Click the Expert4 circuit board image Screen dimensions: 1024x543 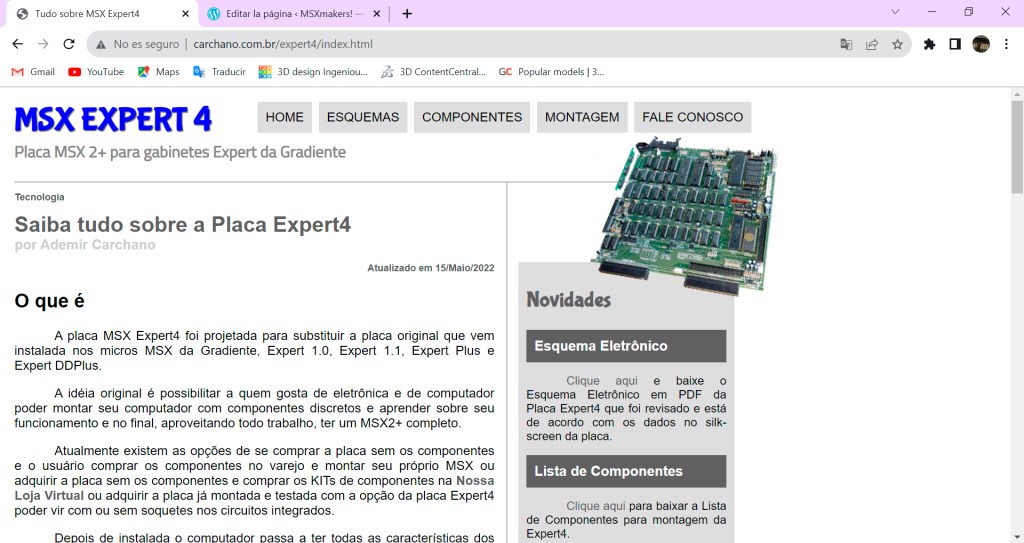coord(686,214)
